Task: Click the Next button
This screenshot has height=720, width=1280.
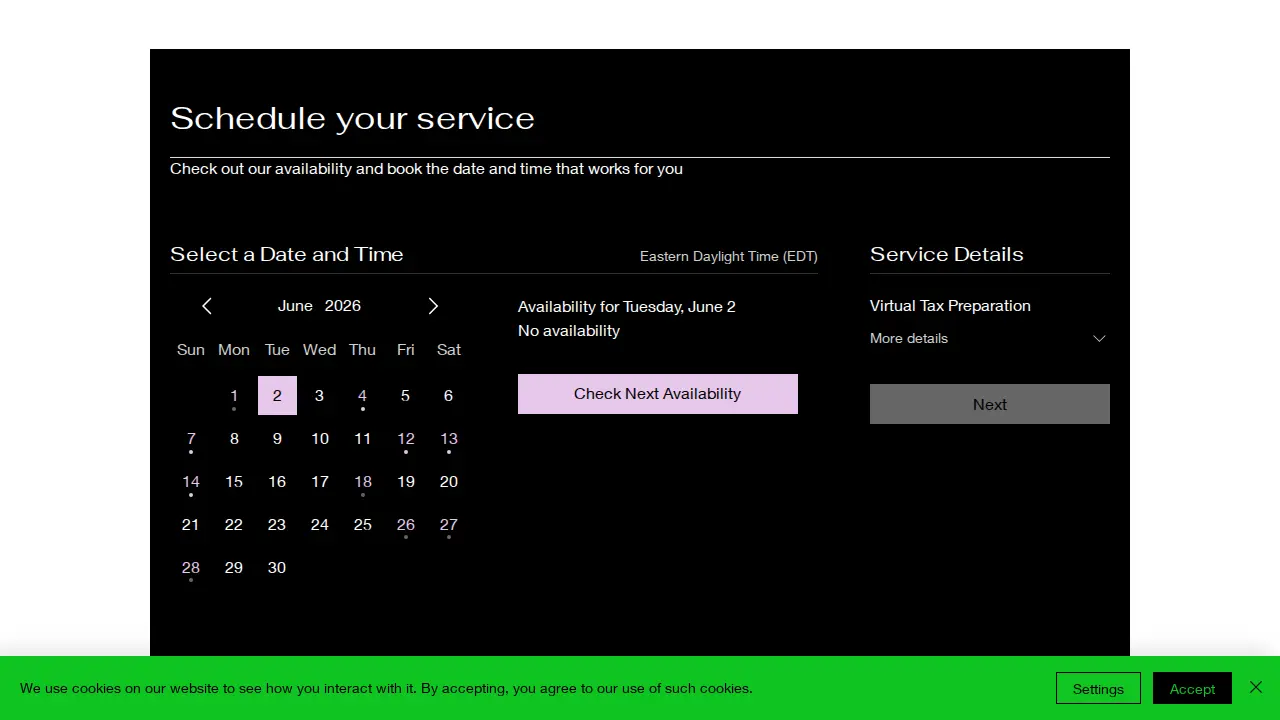Action: pyautogui.click(x=990, y=404)
